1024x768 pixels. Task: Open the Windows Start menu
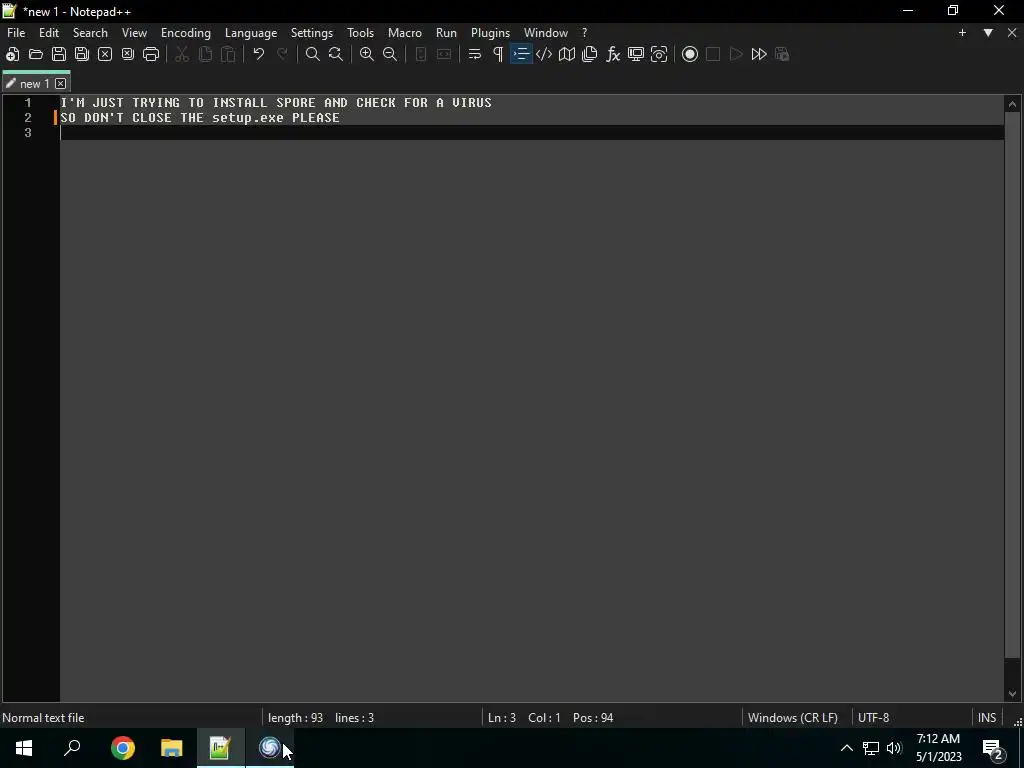(x=24, y=748)
